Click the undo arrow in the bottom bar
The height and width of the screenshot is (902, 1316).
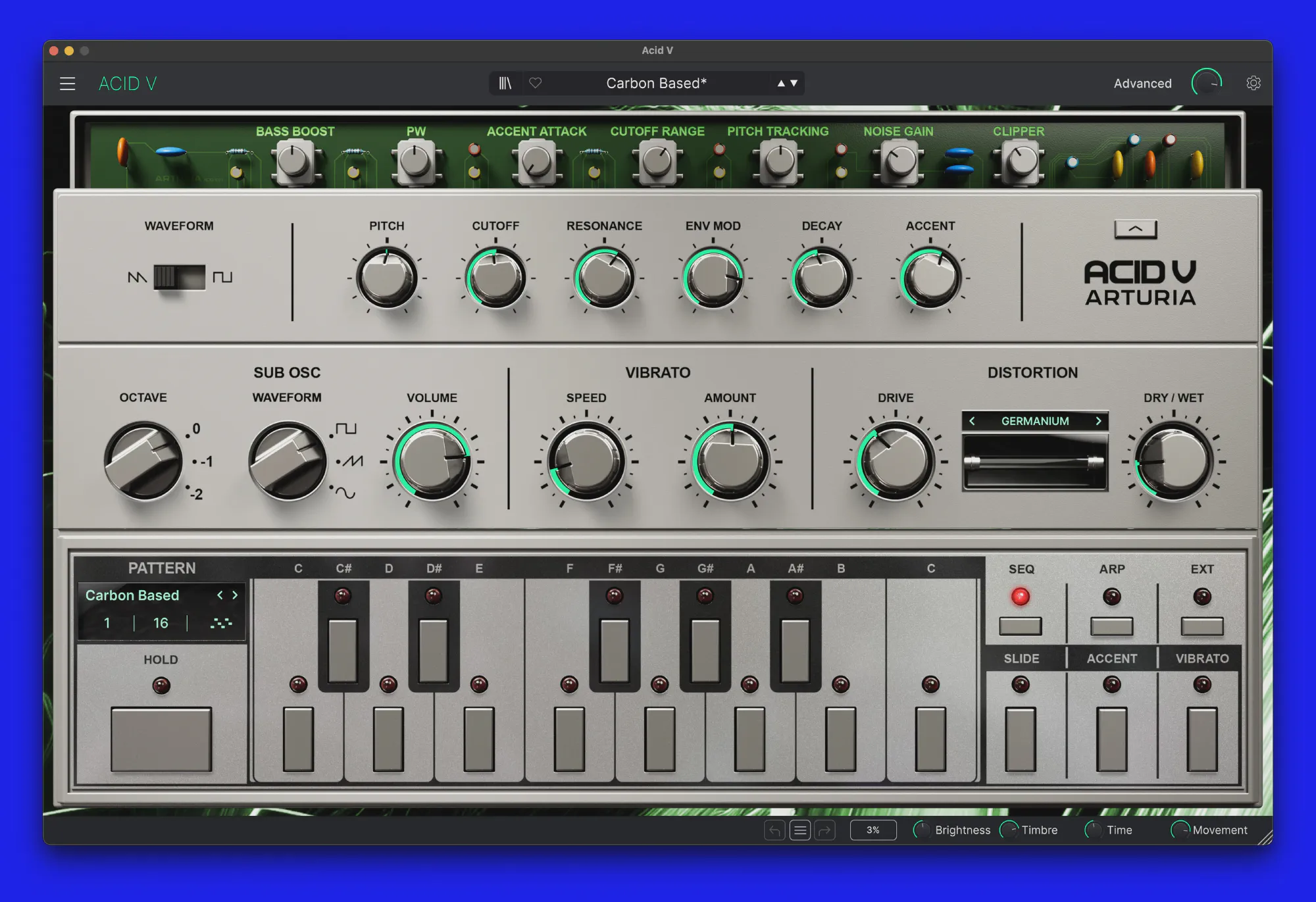pyautogui.click(x=774, y=830)
